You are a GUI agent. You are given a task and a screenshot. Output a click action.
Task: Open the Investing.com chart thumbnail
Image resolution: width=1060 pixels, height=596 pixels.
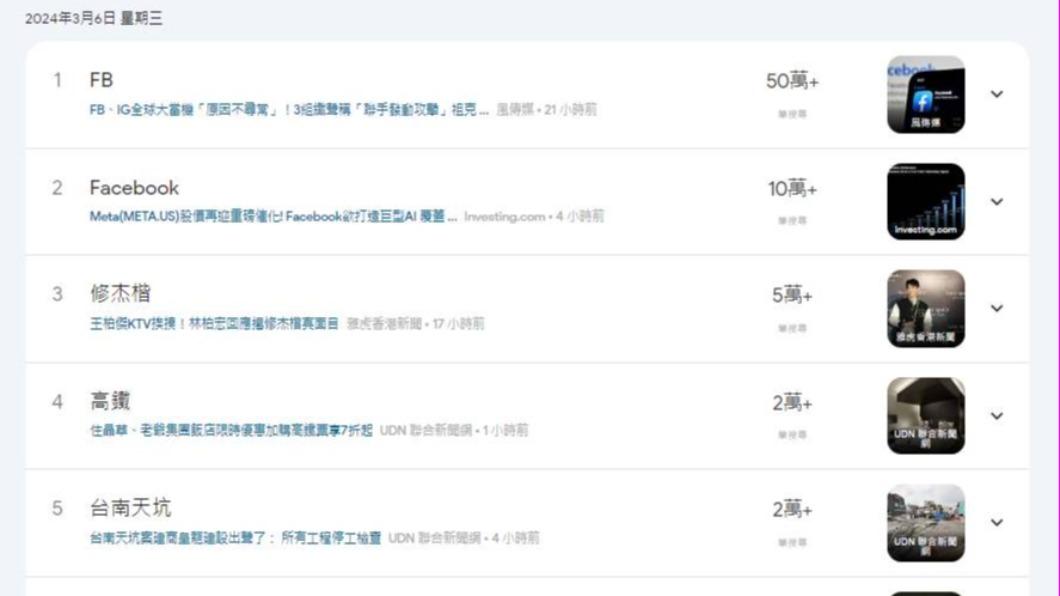click(x=925, y=201)
